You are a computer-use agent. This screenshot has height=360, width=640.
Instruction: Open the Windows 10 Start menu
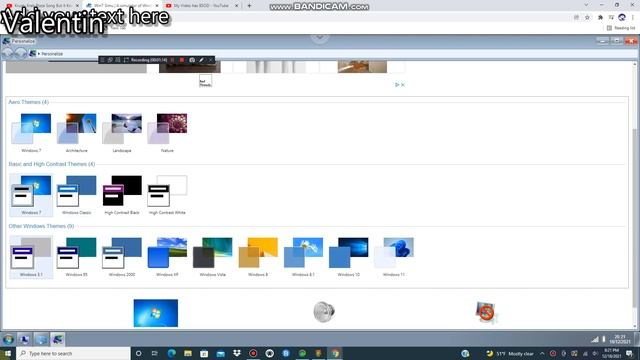[8, 353]
